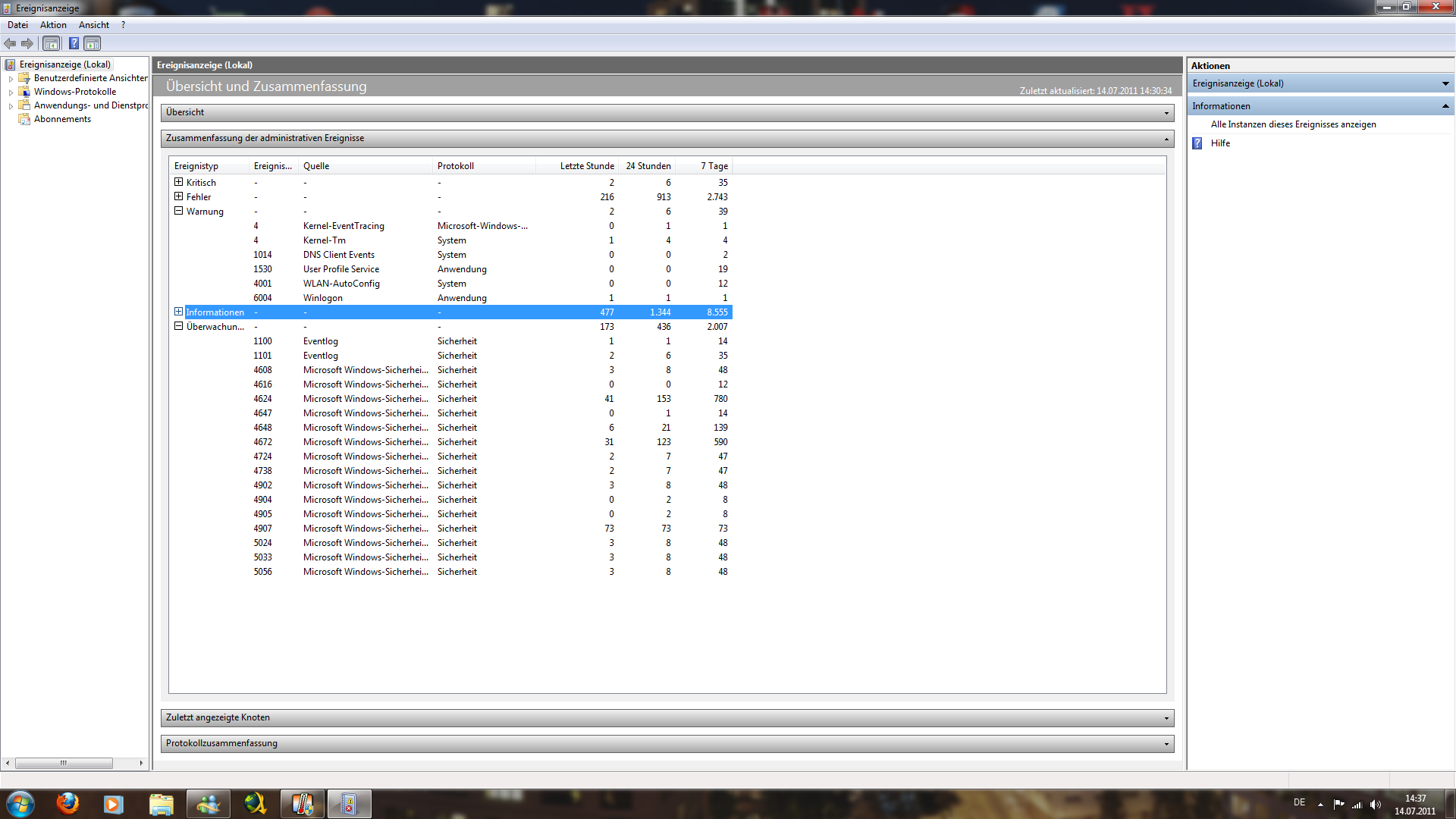Viewport: 1456px width, 819px height.
Task: Expand the Fehler event type
Action: point(178,196)
